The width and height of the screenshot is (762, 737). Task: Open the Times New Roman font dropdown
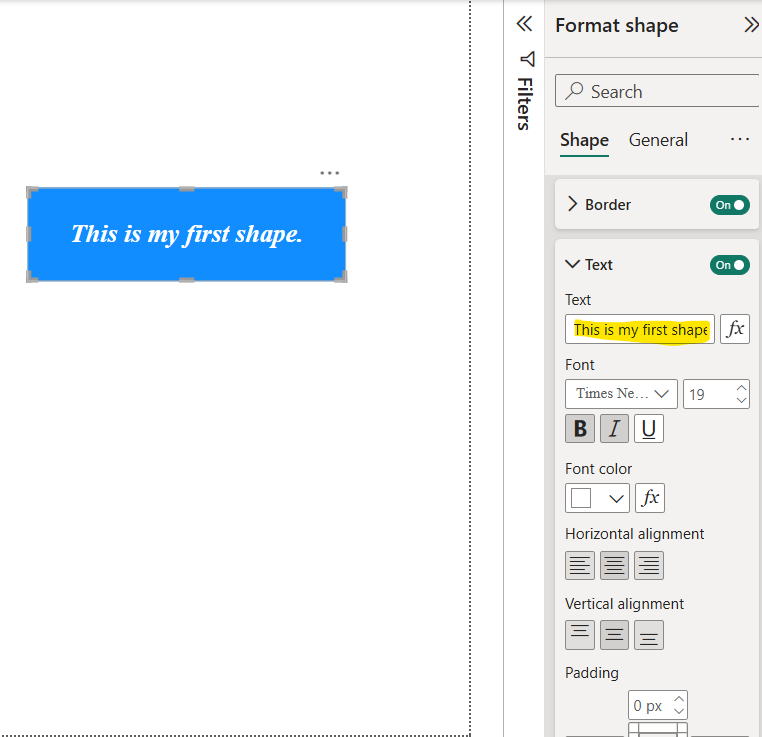(x=621, y=394)
